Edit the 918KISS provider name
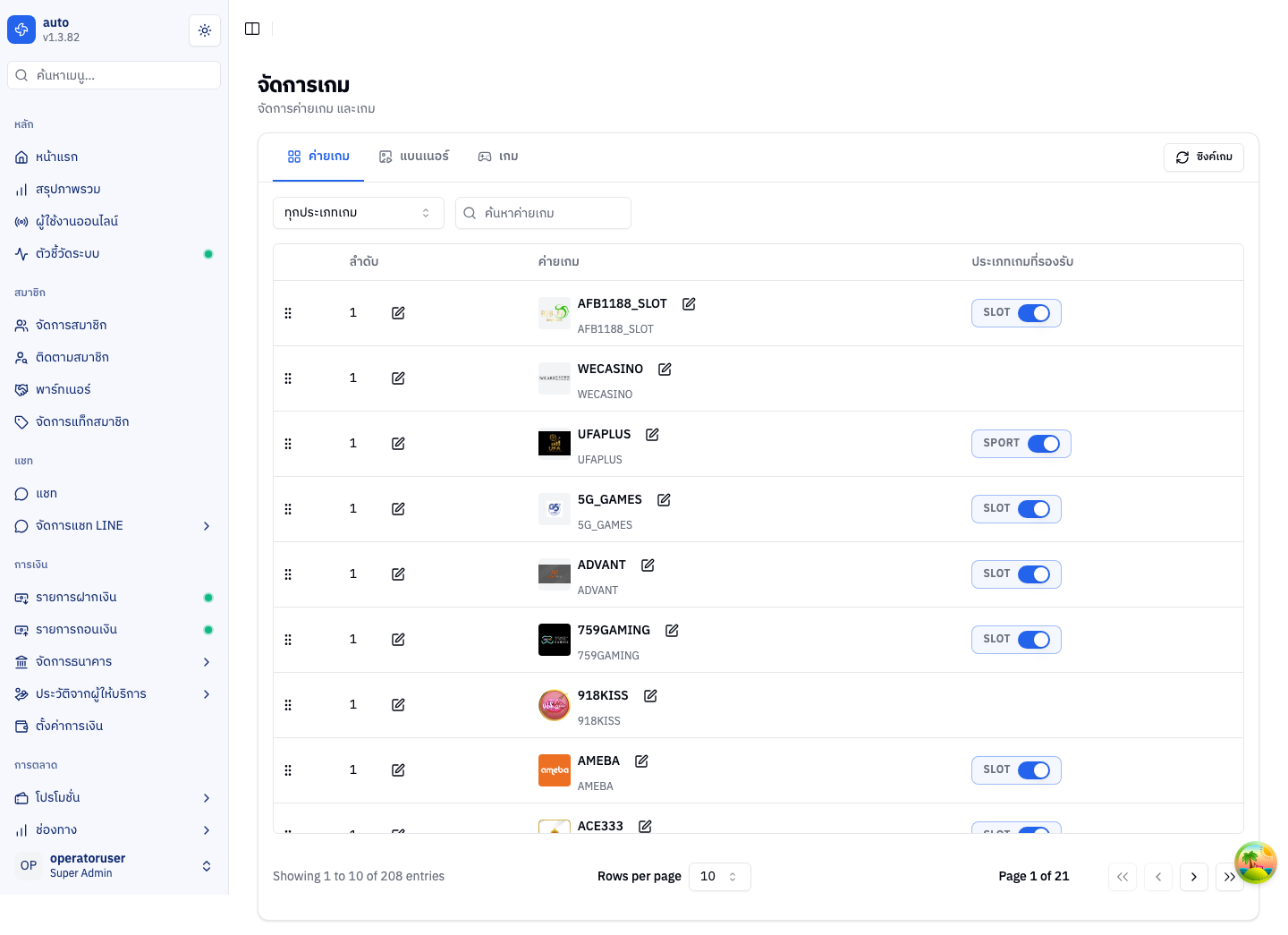Viewport: 1288px width, 935px height. (650, 696)
